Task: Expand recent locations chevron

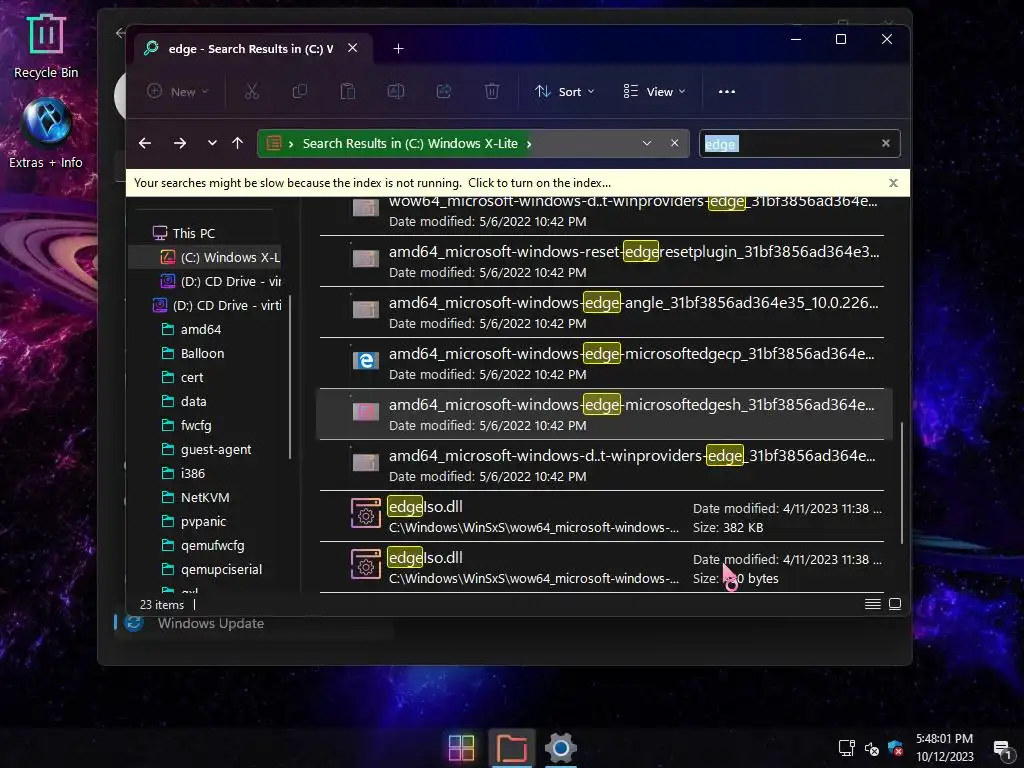Action: tap(212, 143)
